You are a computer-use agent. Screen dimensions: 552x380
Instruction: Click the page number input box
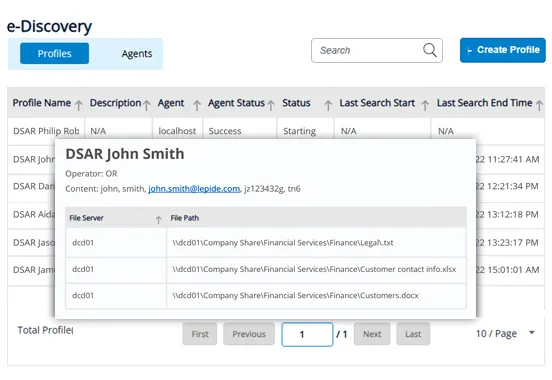coord(307,334)
